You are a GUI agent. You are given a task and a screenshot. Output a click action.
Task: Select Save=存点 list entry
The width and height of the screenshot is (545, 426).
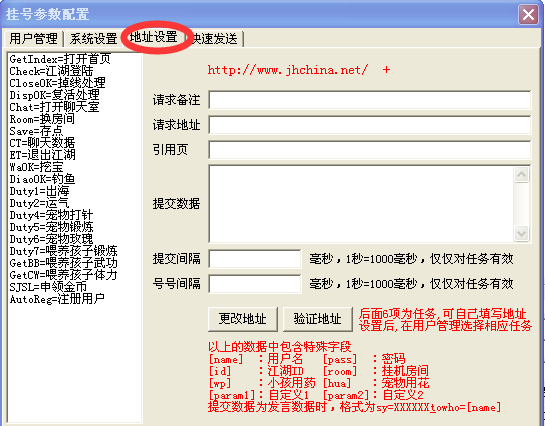point(36,131)
